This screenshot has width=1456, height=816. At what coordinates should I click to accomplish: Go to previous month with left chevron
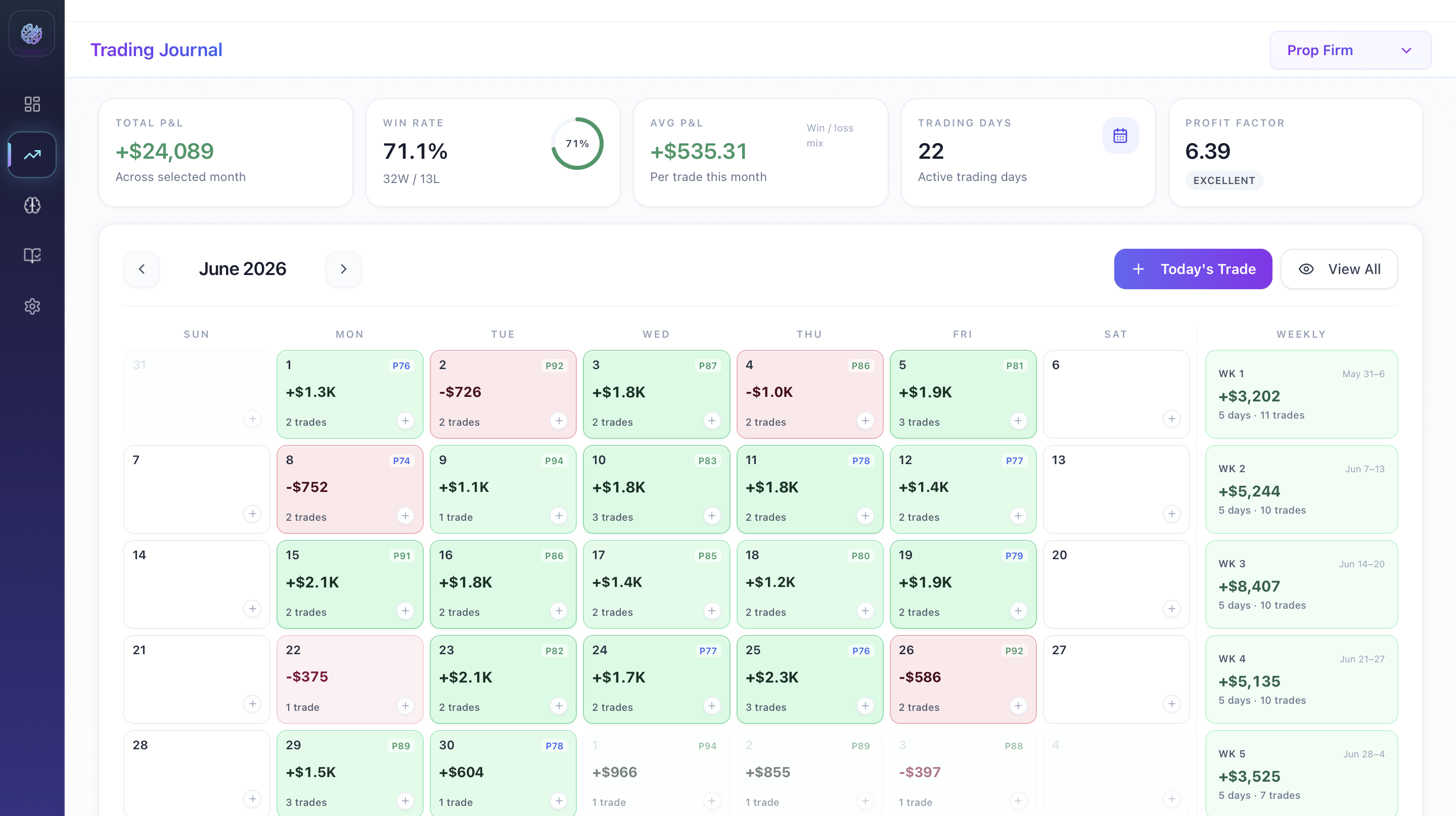[x=142, y=269]
